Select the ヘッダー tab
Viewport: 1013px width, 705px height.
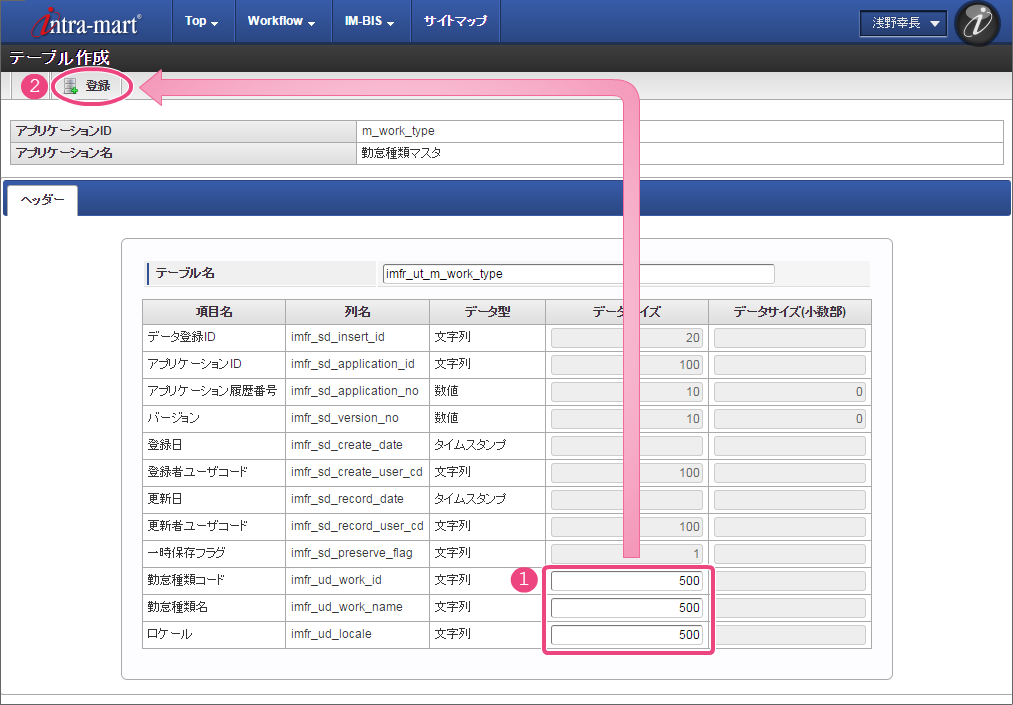coord(42,200)
